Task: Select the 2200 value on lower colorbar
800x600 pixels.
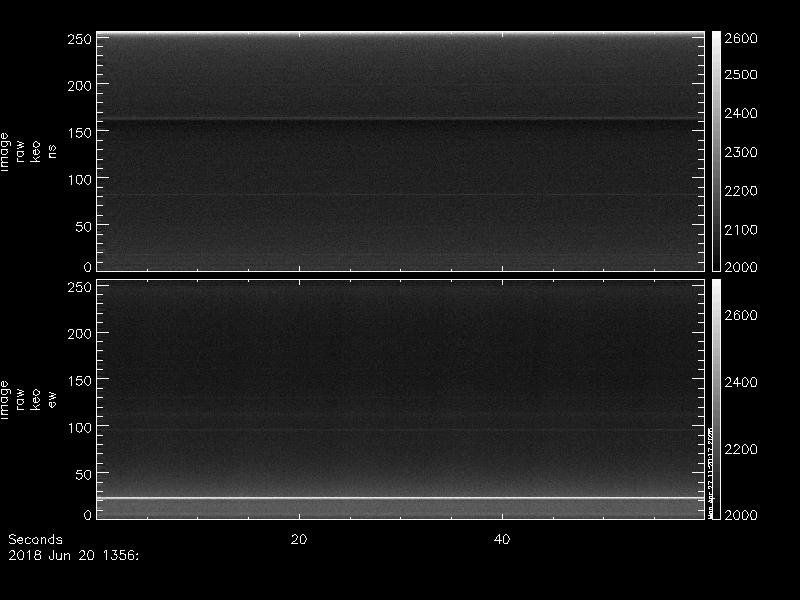Action: [x=741, y=449]
